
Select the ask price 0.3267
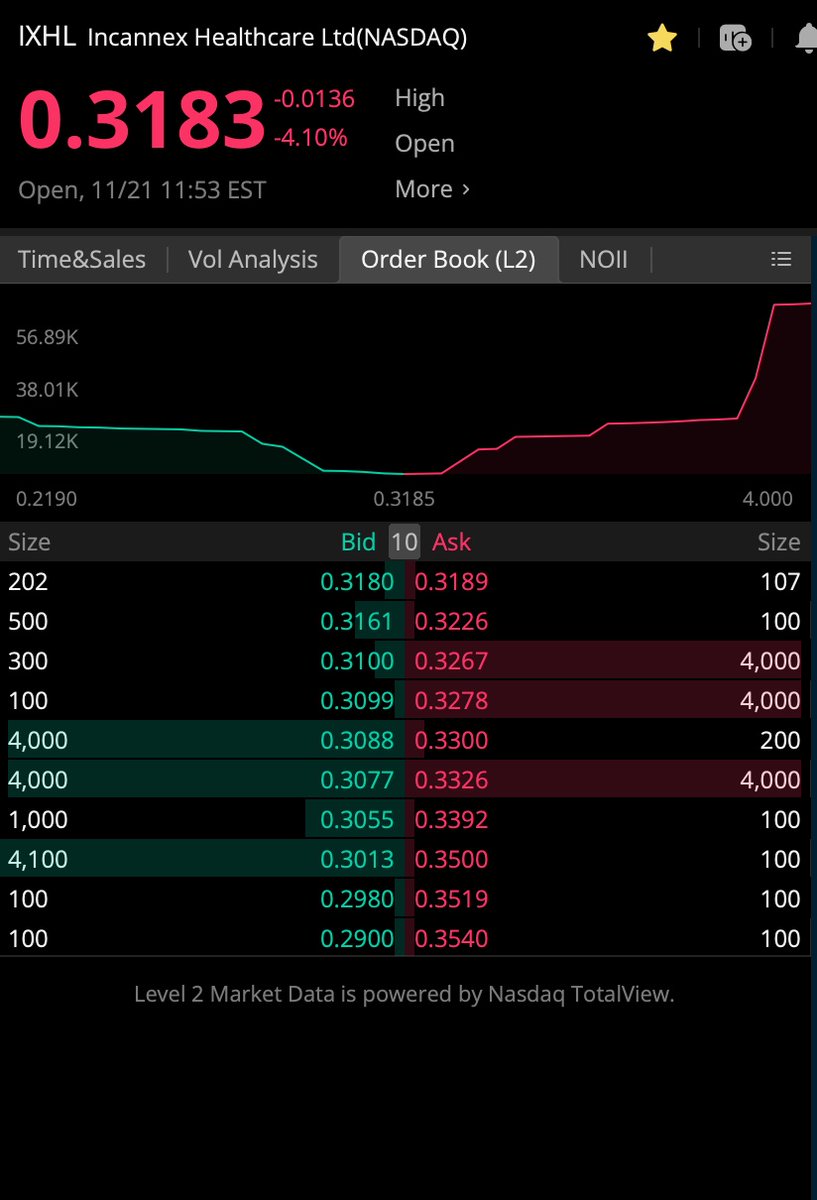click(451, 661)
